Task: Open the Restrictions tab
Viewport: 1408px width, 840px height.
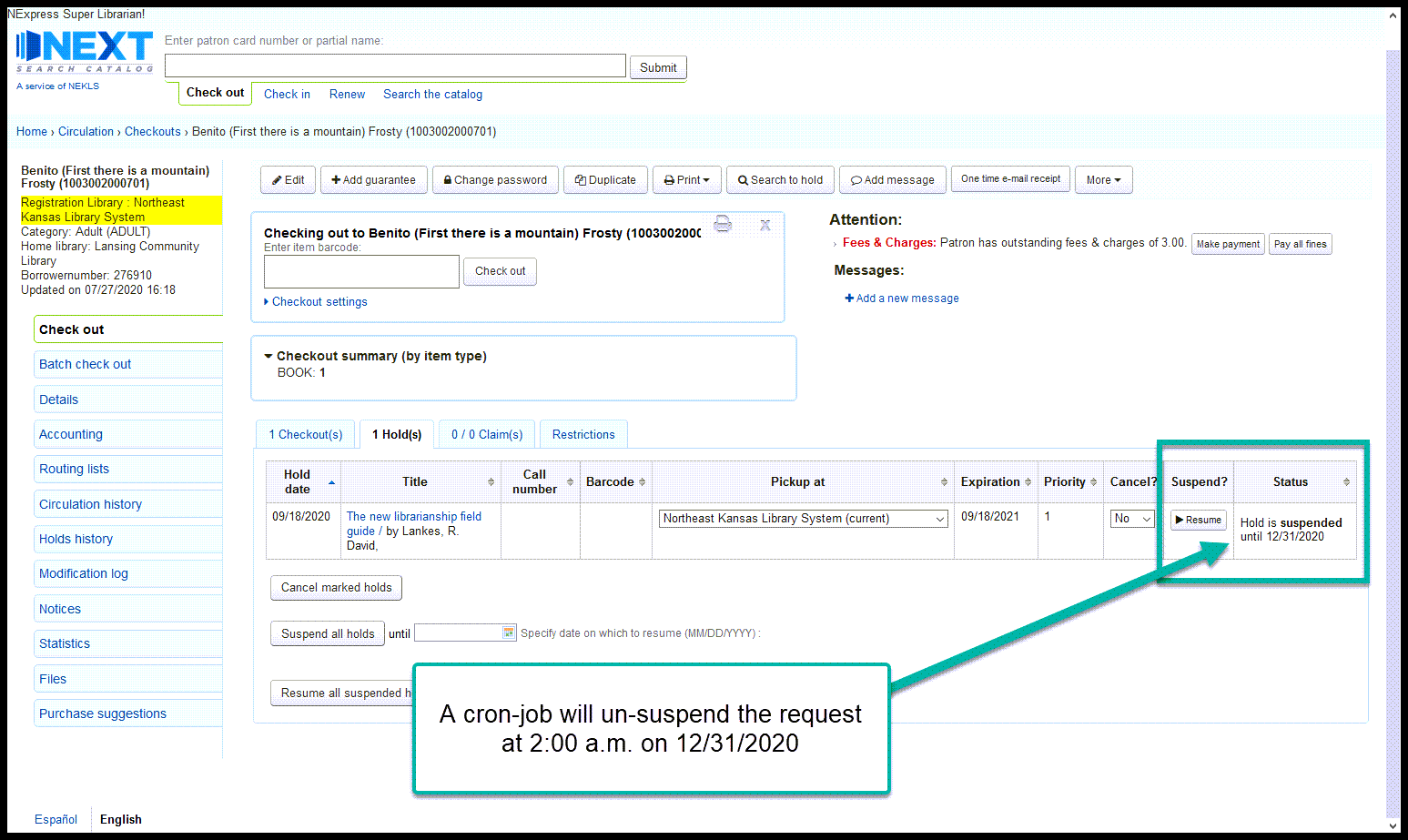Action: click(583, 434)
